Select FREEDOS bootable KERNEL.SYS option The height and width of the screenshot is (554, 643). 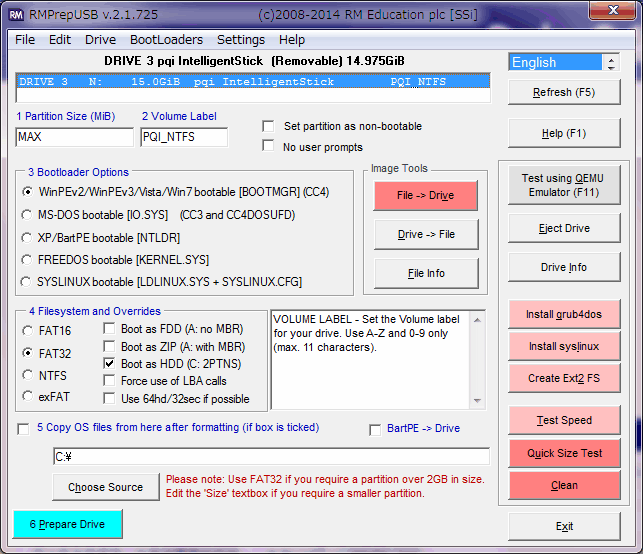[x=27, y=260]
